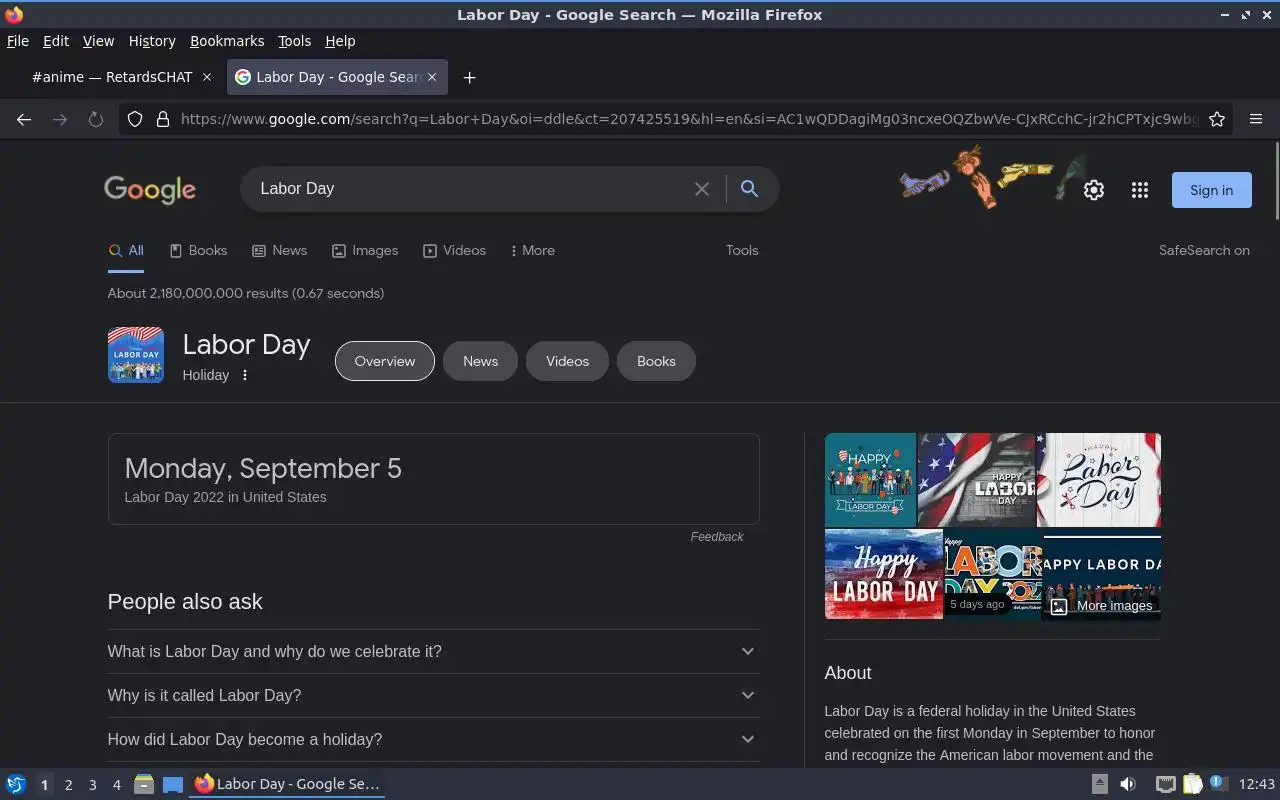This screenshot has height=800, width=1280.
Task: Open the cursive Labor Day script image
Action: coord(1099,480)
